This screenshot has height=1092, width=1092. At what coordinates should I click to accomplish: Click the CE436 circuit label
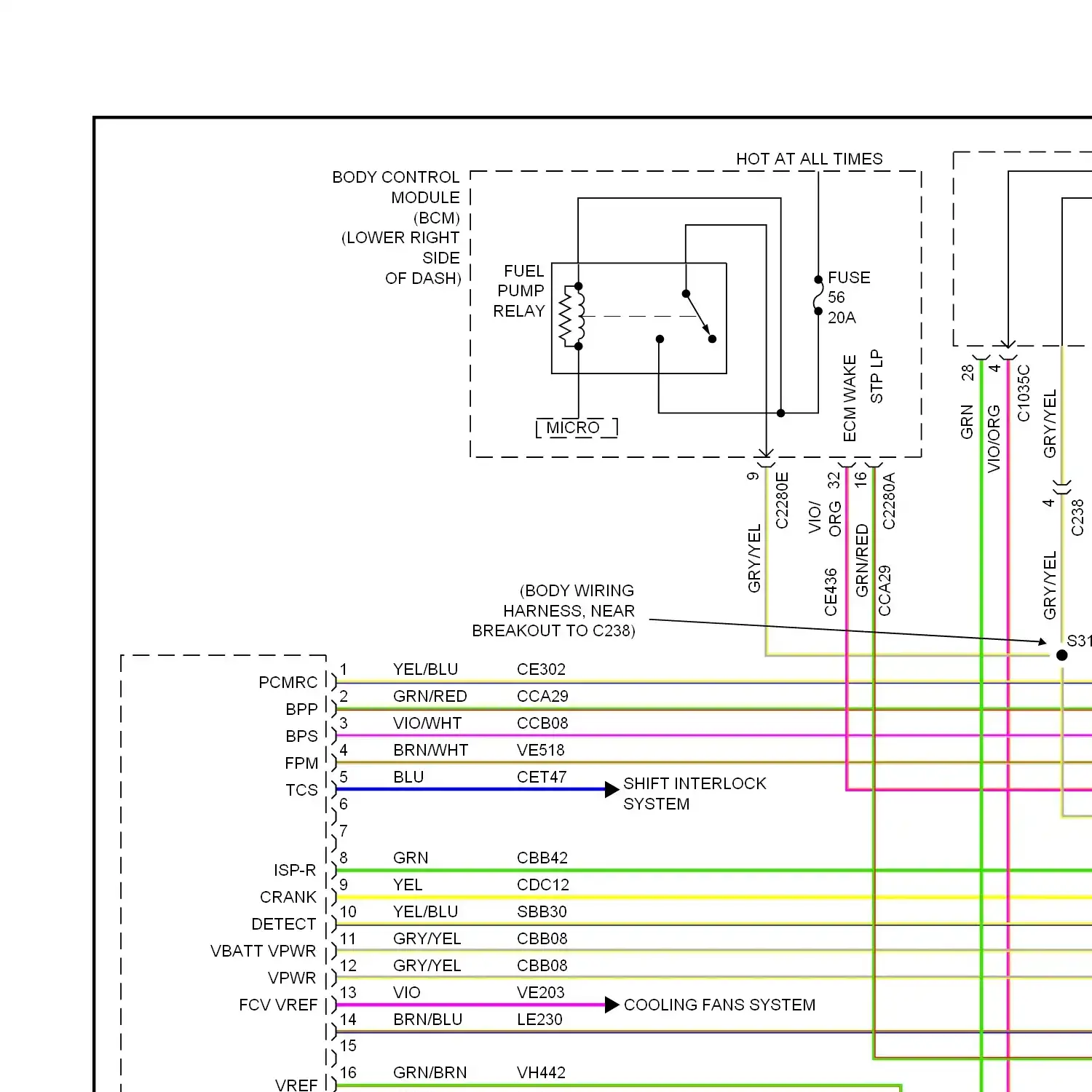click(831, 592)
